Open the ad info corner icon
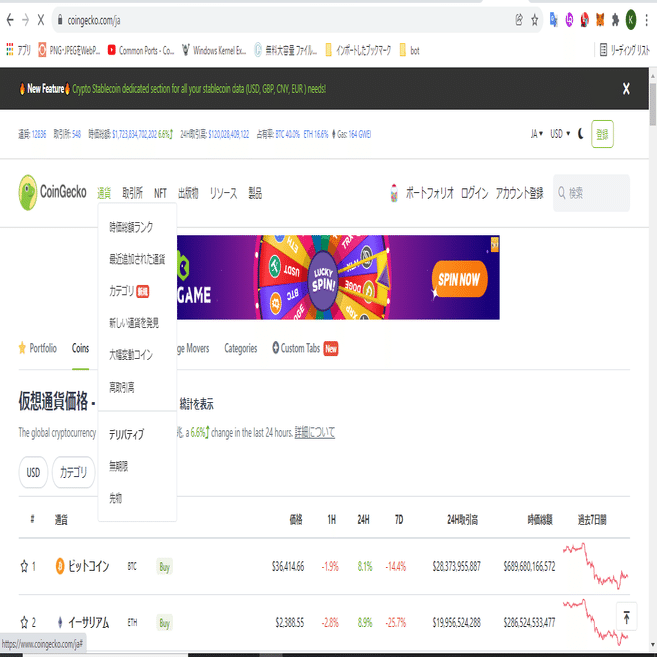 (x=494, y=244)
